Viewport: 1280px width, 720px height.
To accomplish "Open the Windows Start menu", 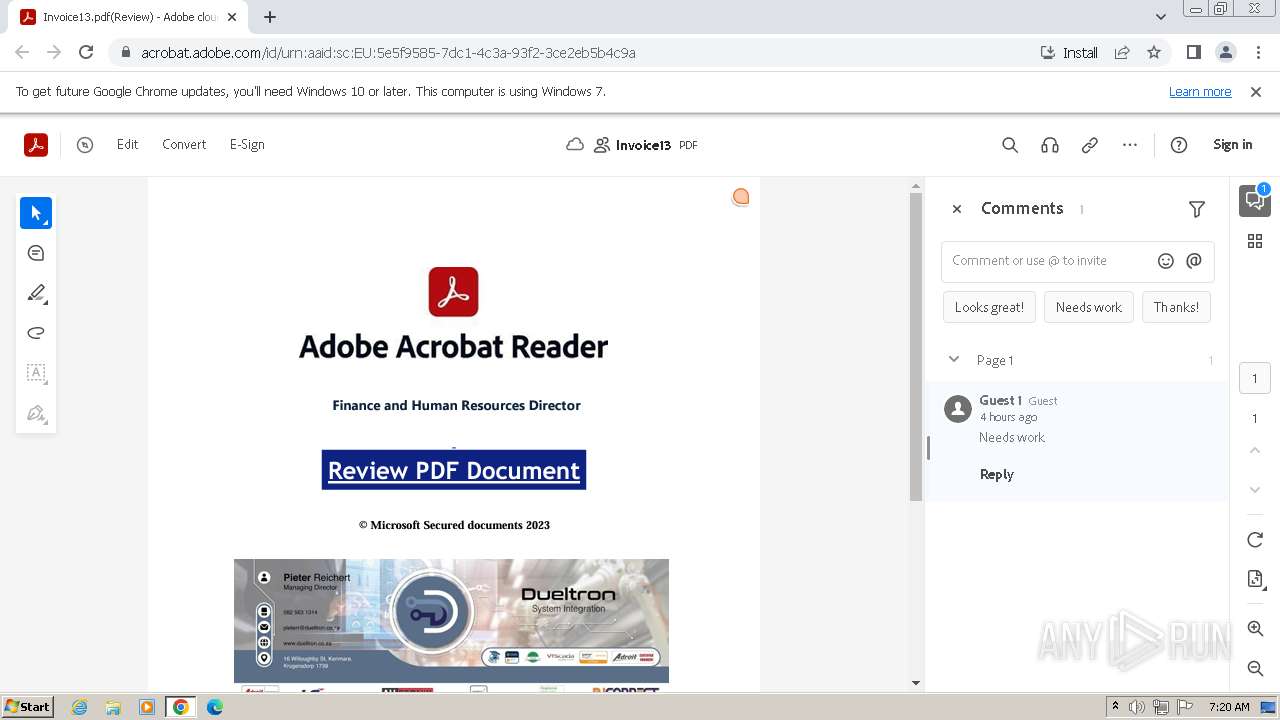I will [28, 707].
